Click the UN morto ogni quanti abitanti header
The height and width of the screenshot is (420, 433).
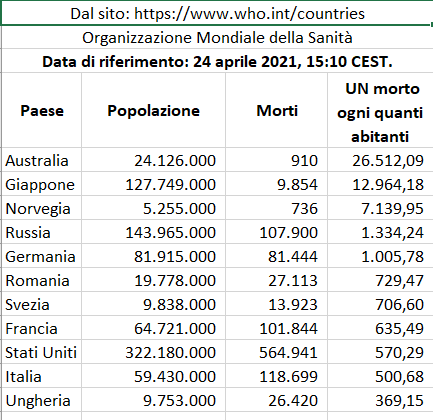pos(380,110)
